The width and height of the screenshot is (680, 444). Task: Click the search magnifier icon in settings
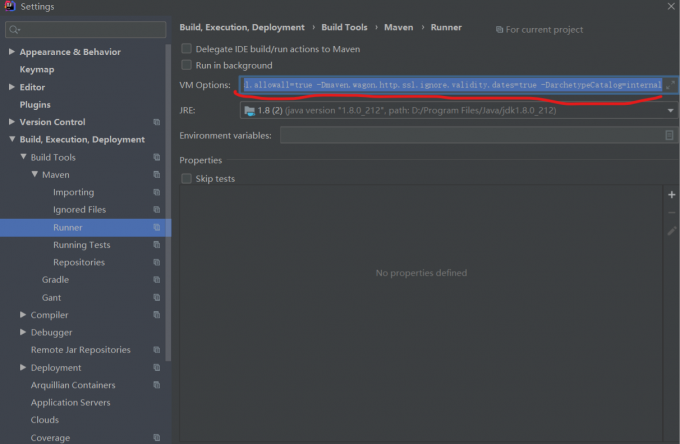click(x=14, y=29)
